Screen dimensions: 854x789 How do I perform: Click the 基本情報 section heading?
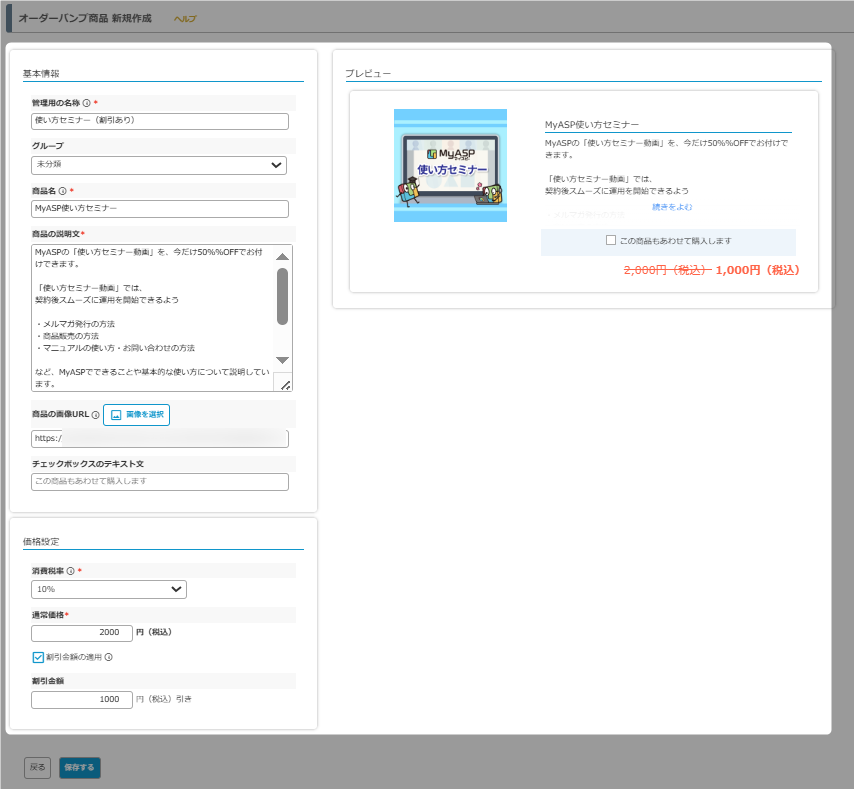point(41,74)
